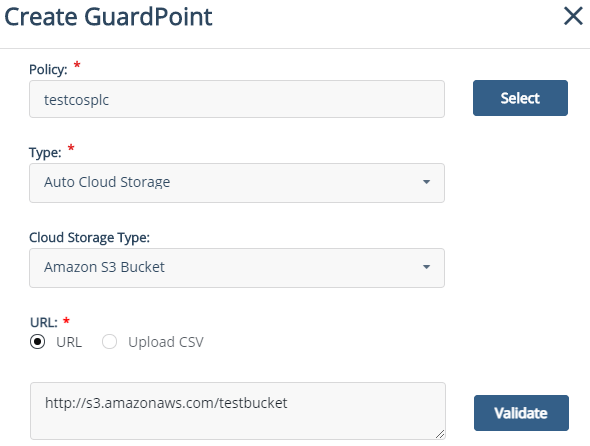Click the Cloud Storage Type label
This screenshot has width=590, height=446.
click(x=89, y=238)
